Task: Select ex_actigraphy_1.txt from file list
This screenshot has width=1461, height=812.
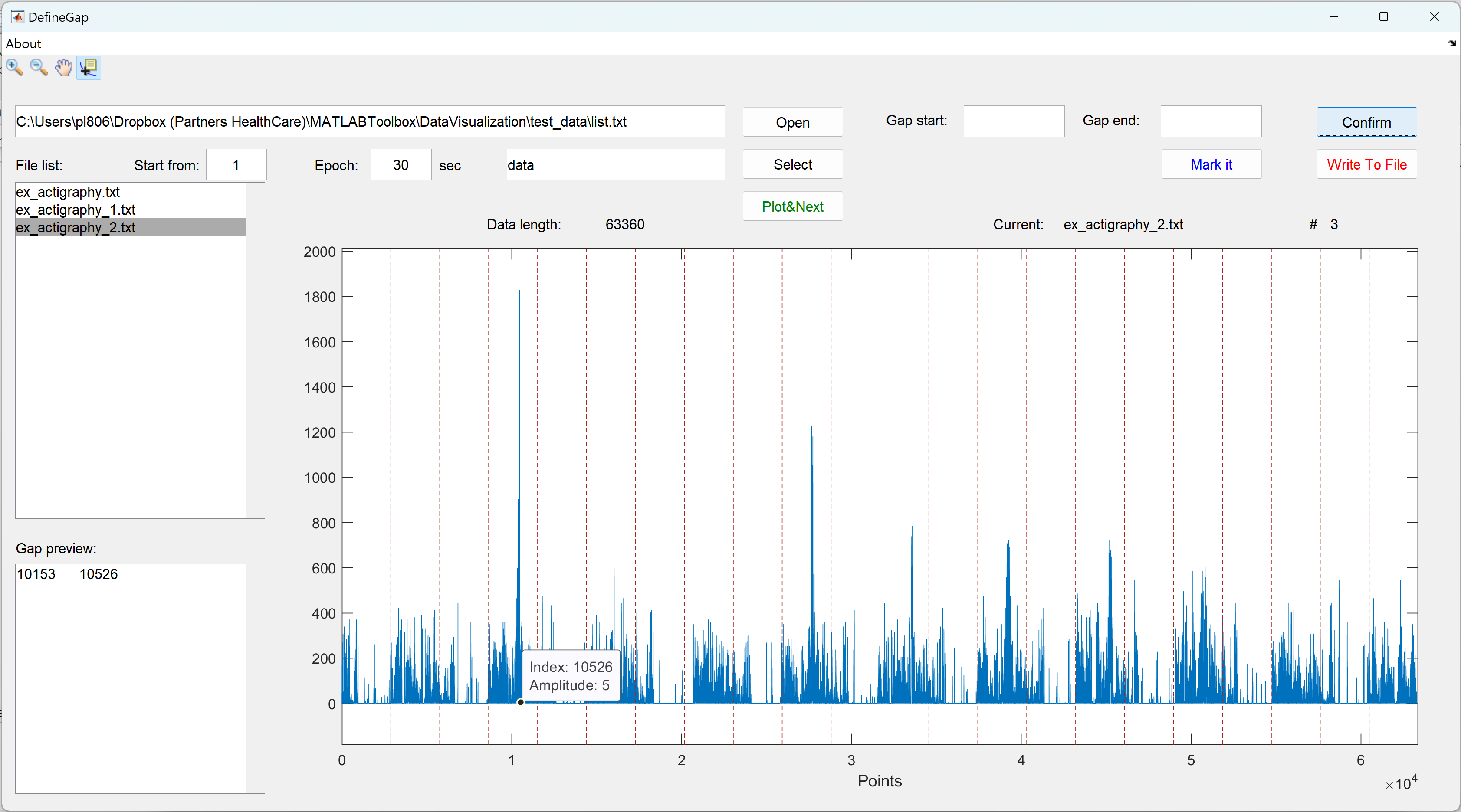Action: [x=76, y=210]
